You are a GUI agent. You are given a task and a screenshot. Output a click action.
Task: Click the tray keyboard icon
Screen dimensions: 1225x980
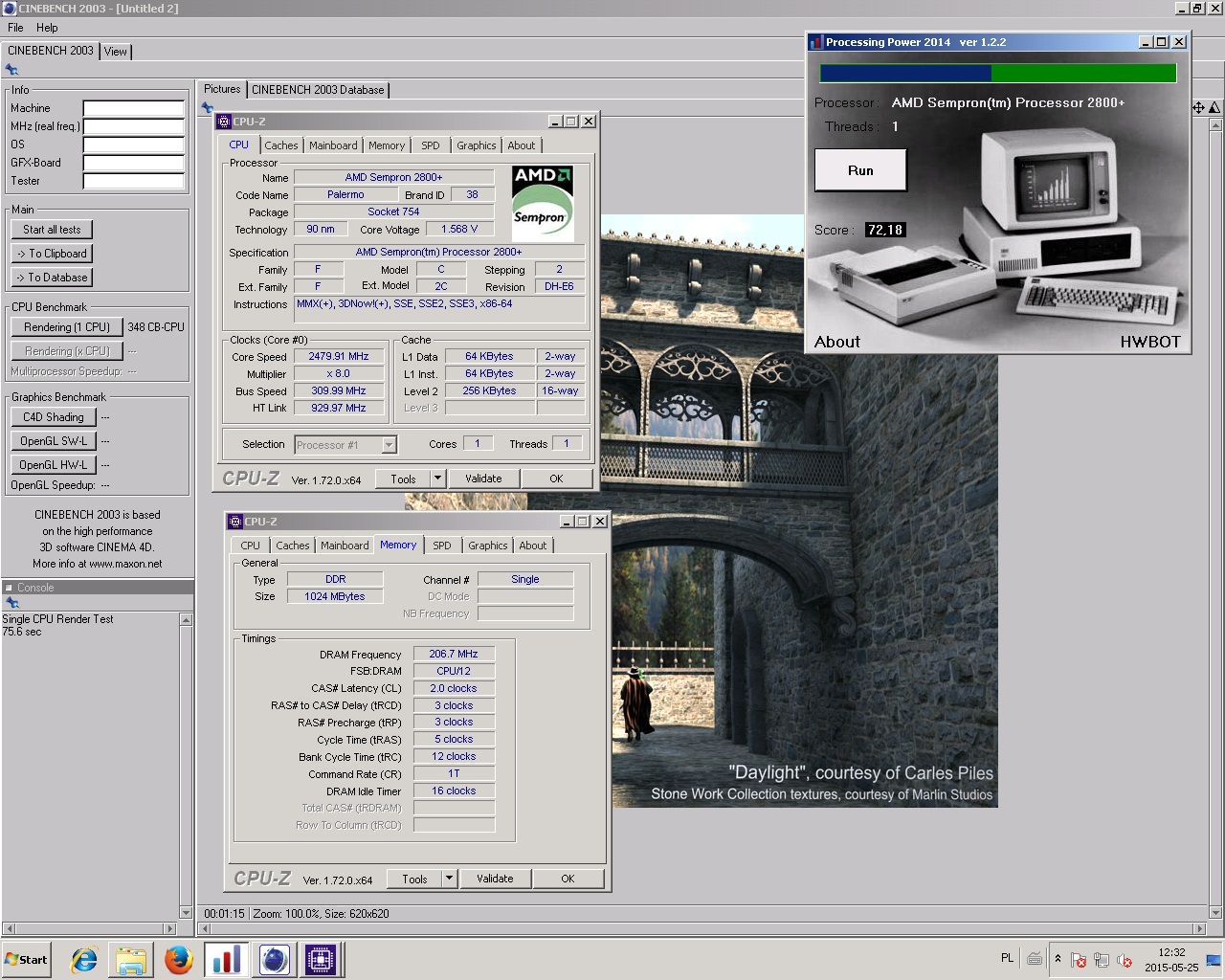click(1035, 958)
